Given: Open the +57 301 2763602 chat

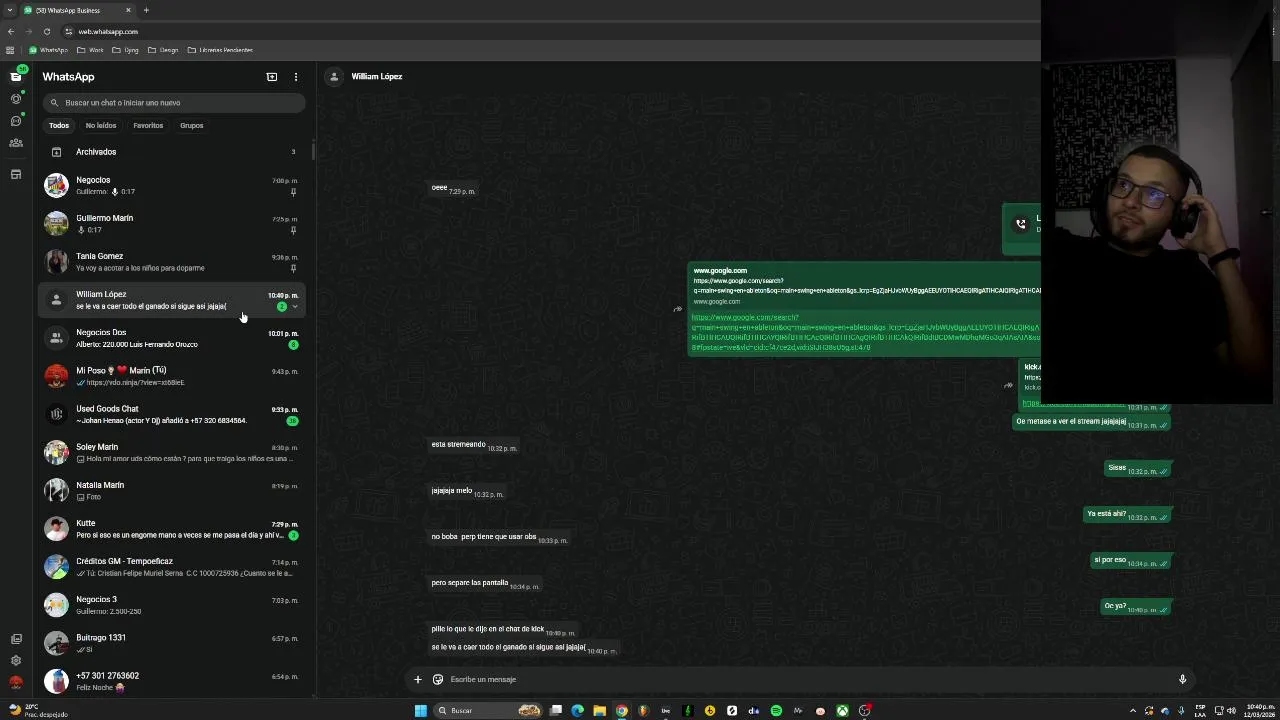Looking at the screenshot, I should point(174,681).
